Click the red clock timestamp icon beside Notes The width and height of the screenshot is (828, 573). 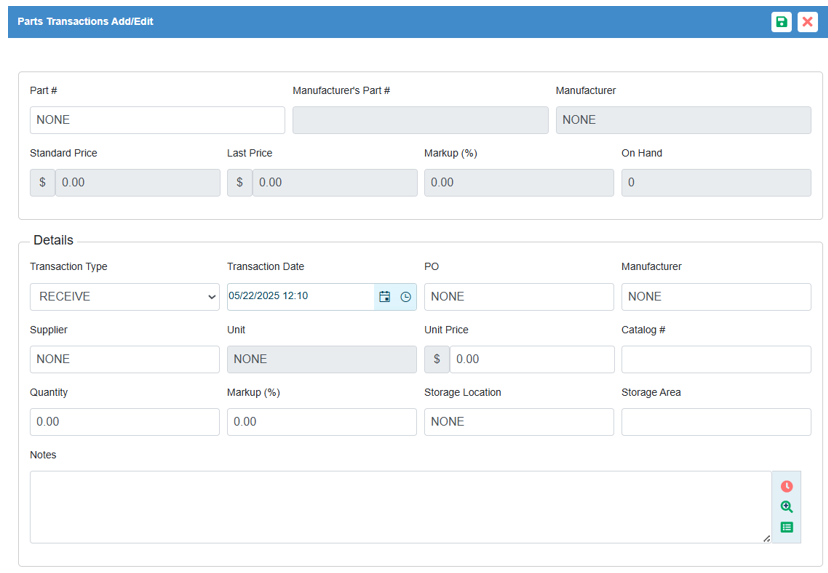(786, 486)
